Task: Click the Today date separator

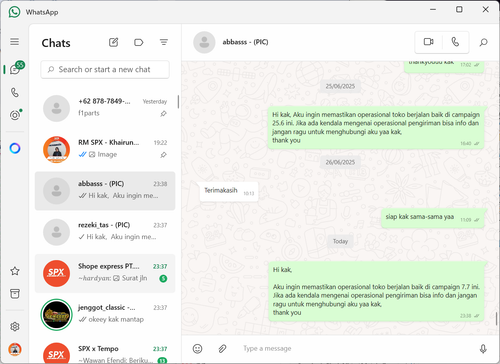Action: (x=340, y=241)
